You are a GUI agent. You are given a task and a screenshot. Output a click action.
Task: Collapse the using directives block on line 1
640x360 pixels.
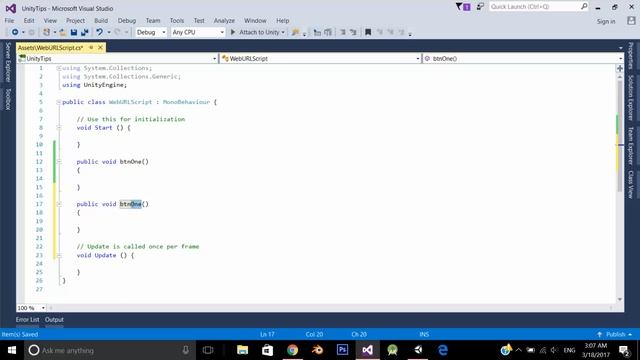pyautogui.click(x=59, y=68)
